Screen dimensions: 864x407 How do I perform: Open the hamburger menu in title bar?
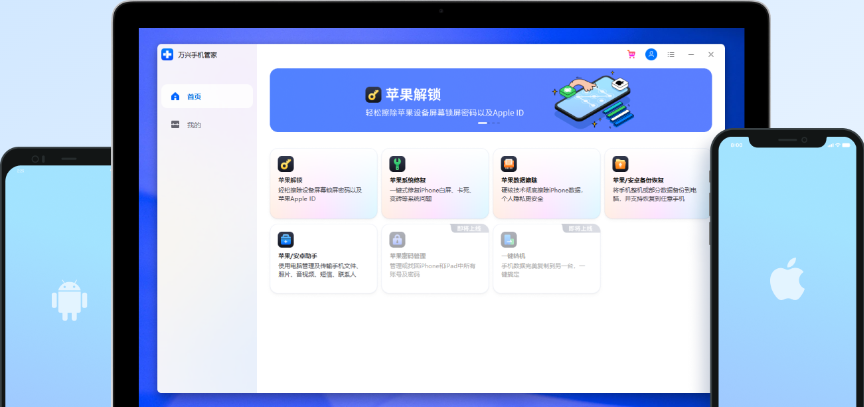[x=671, y=54]
